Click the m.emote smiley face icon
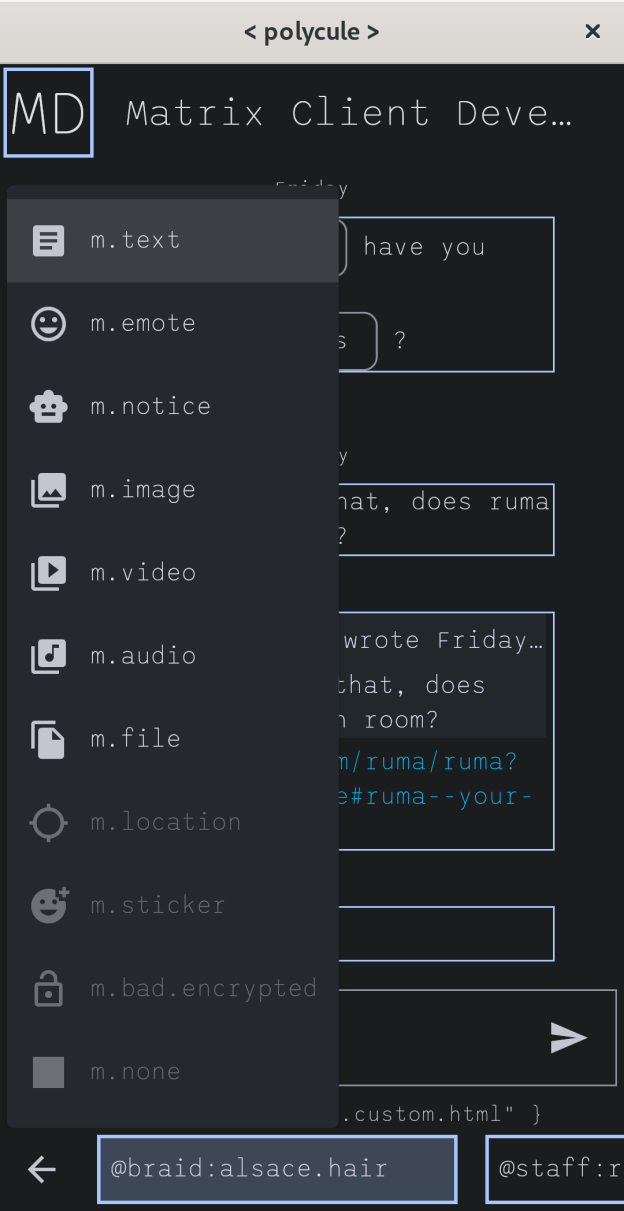Screen dimensions: 624x1211 [x=49, y=324]
